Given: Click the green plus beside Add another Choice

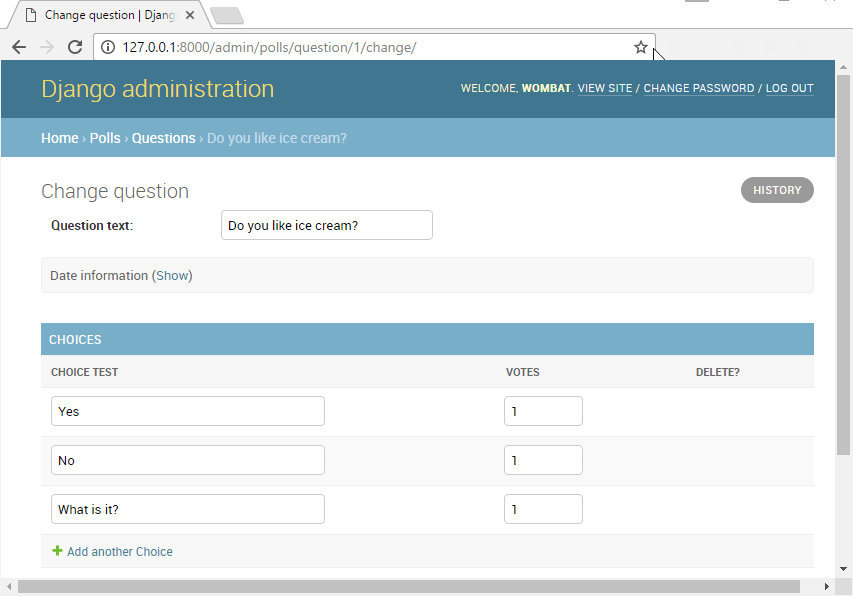Looking at the screenshot, I should click(57, 551).
